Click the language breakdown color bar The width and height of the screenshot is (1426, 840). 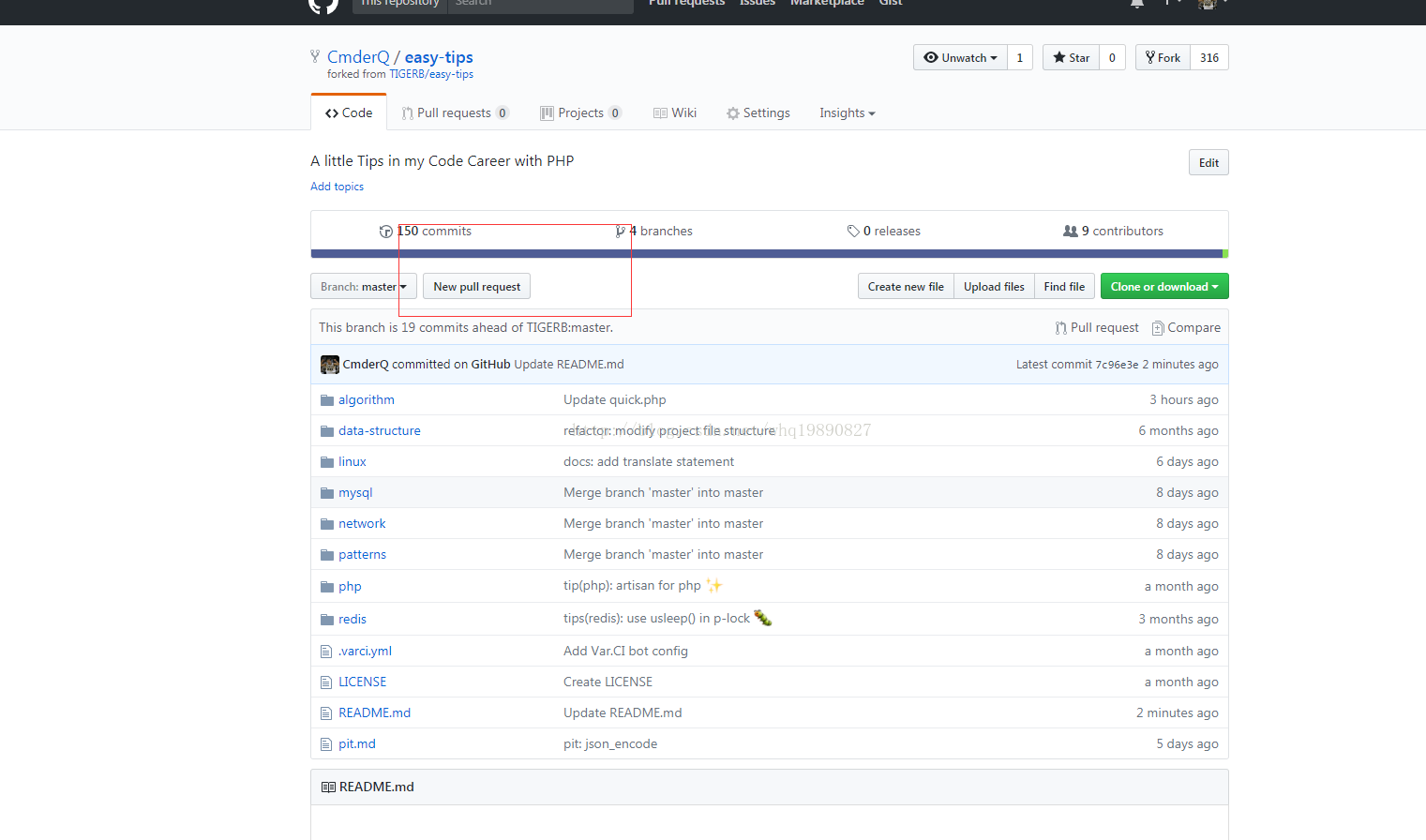pos(770,254)
